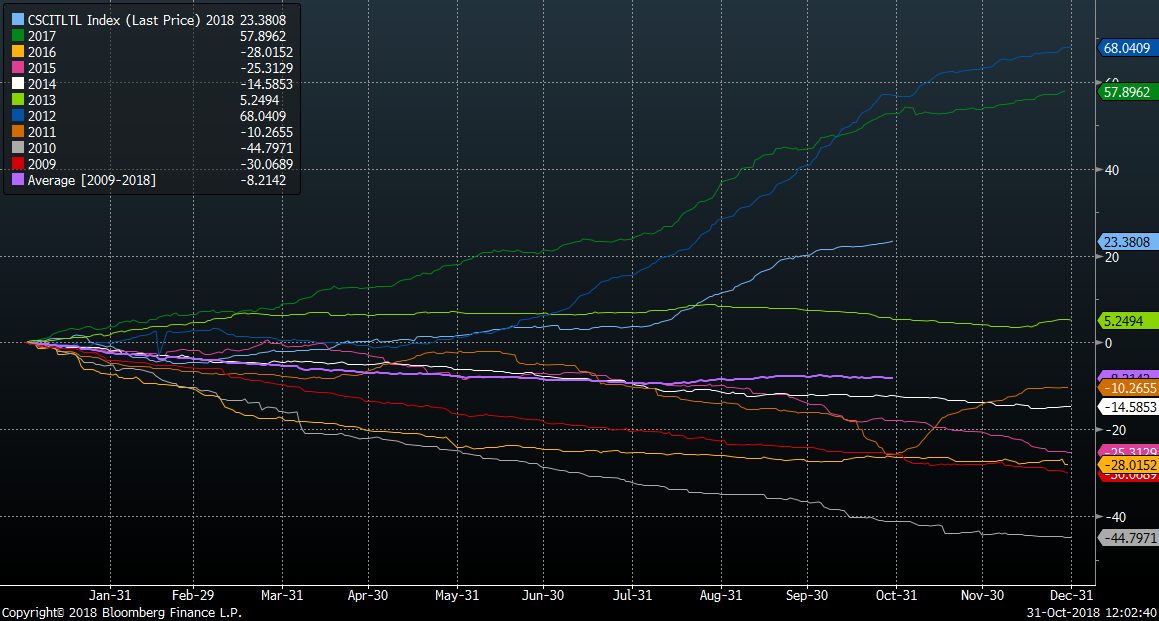Select the white -14.5853 tag on right axis
The width and height of the screenshot is (1159, 621).
[x=1128, y=407]
